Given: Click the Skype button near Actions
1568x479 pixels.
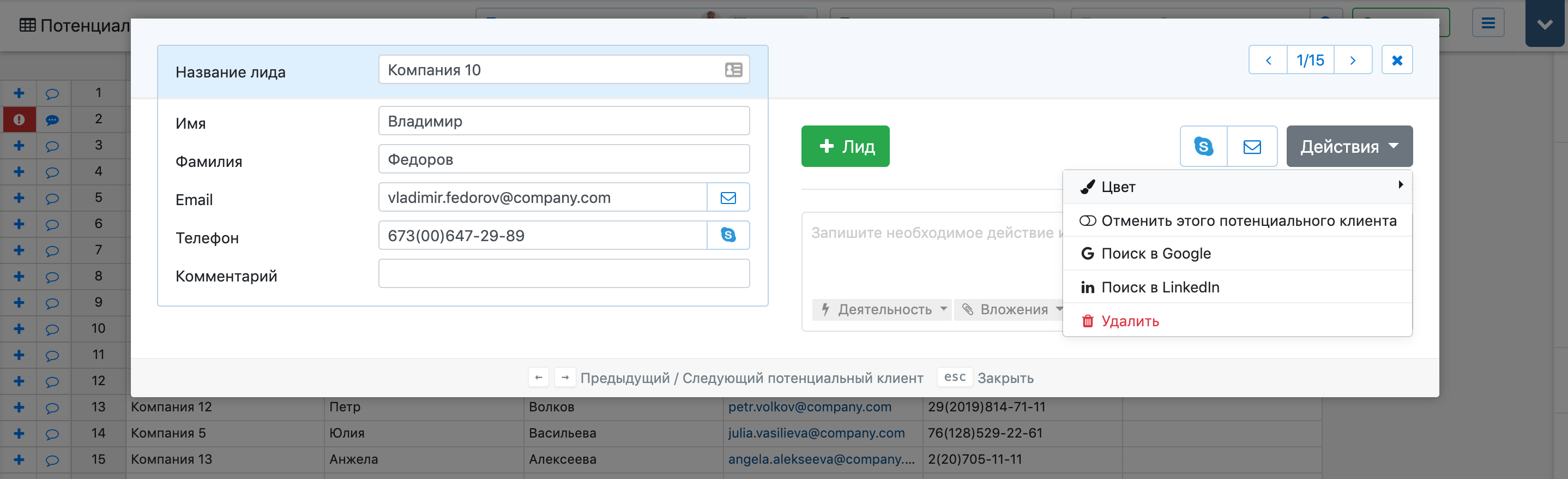Looking at the screenshot, I should (1203, 146).
